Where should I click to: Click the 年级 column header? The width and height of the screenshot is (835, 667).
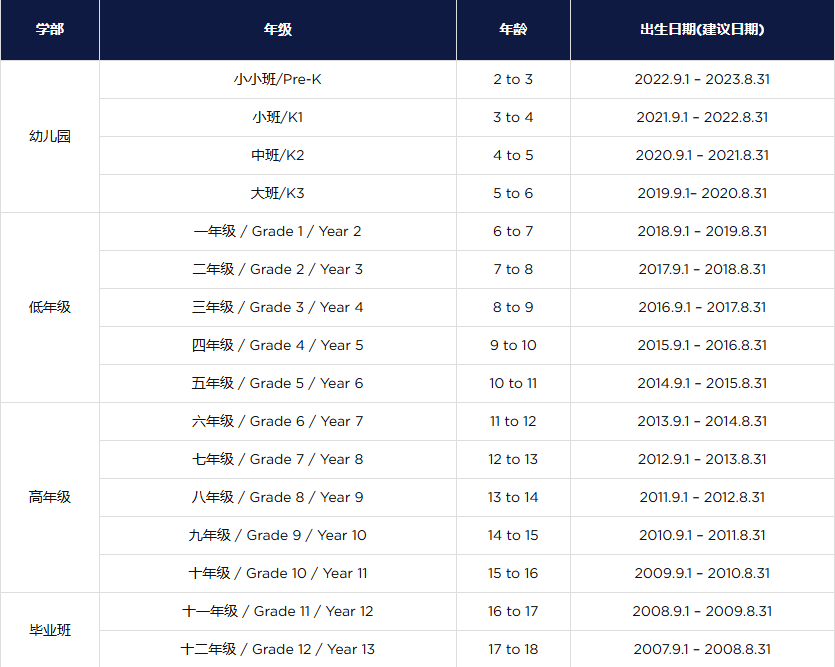277,30
